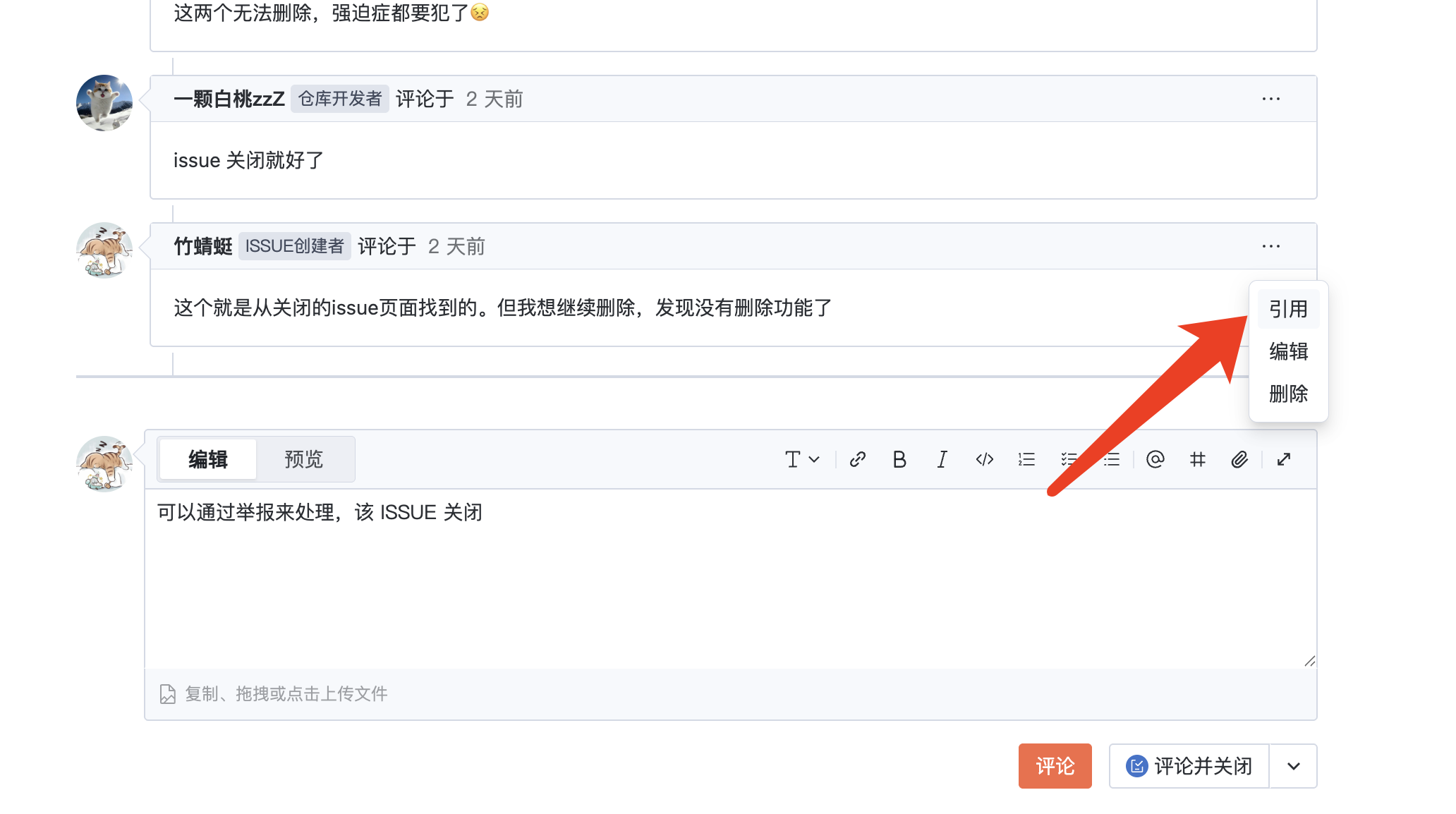Choose 删除 in the open context menu
The height and width of the screenshot is (814, 1456).
click(1287, 394)
